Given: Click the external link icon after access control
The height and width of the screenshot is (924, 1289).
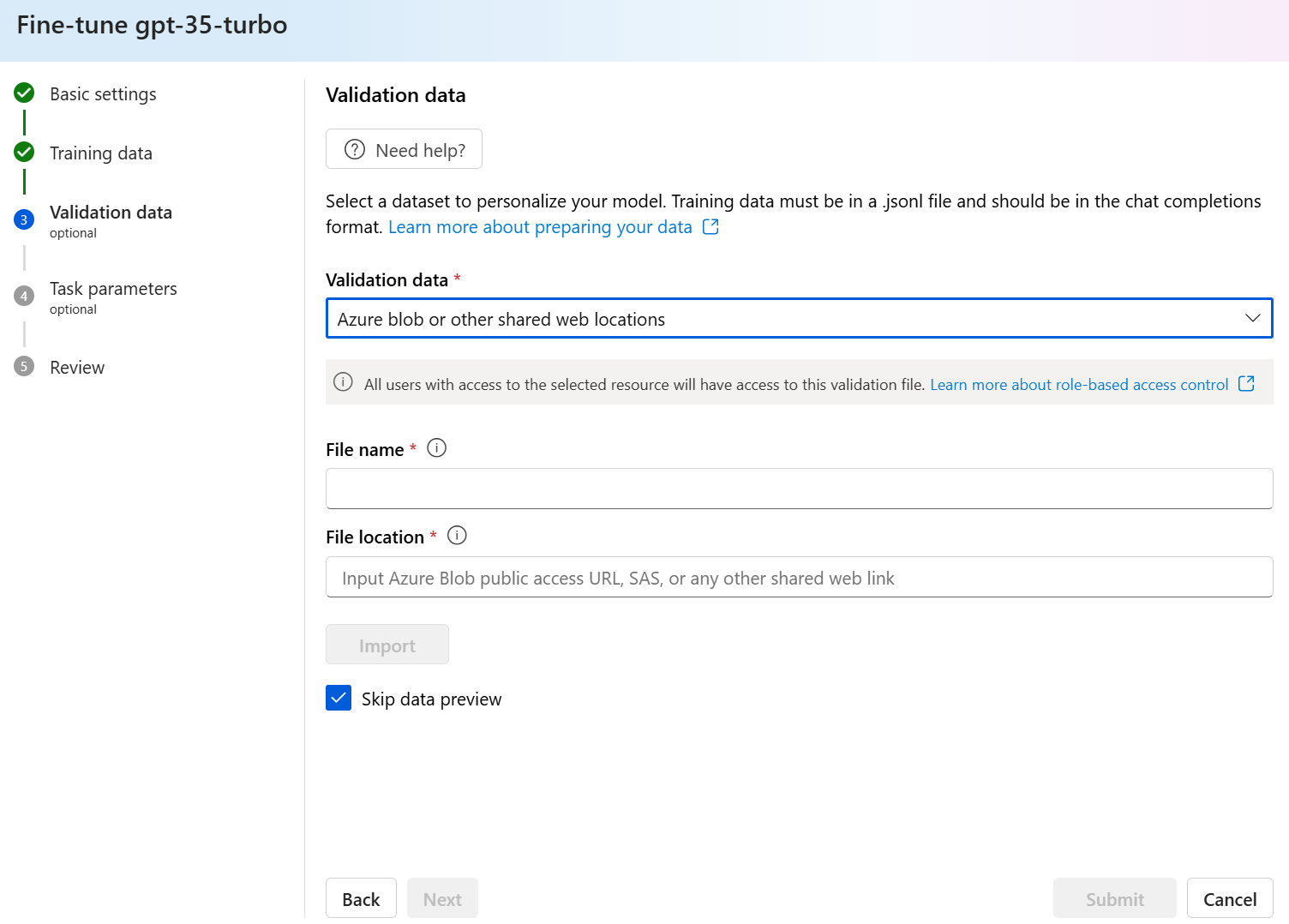Looking at the screenshot, I should click(1246, 384).
